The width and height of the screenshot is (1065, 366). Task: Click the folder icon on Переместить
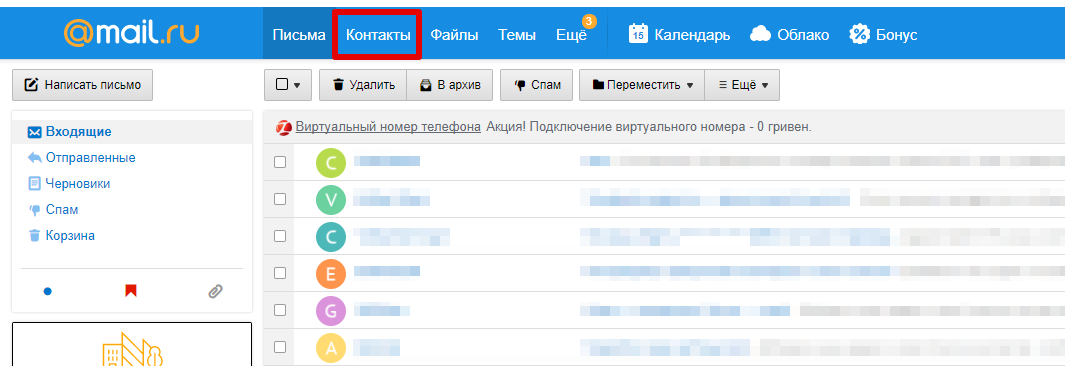click(598, 85)
